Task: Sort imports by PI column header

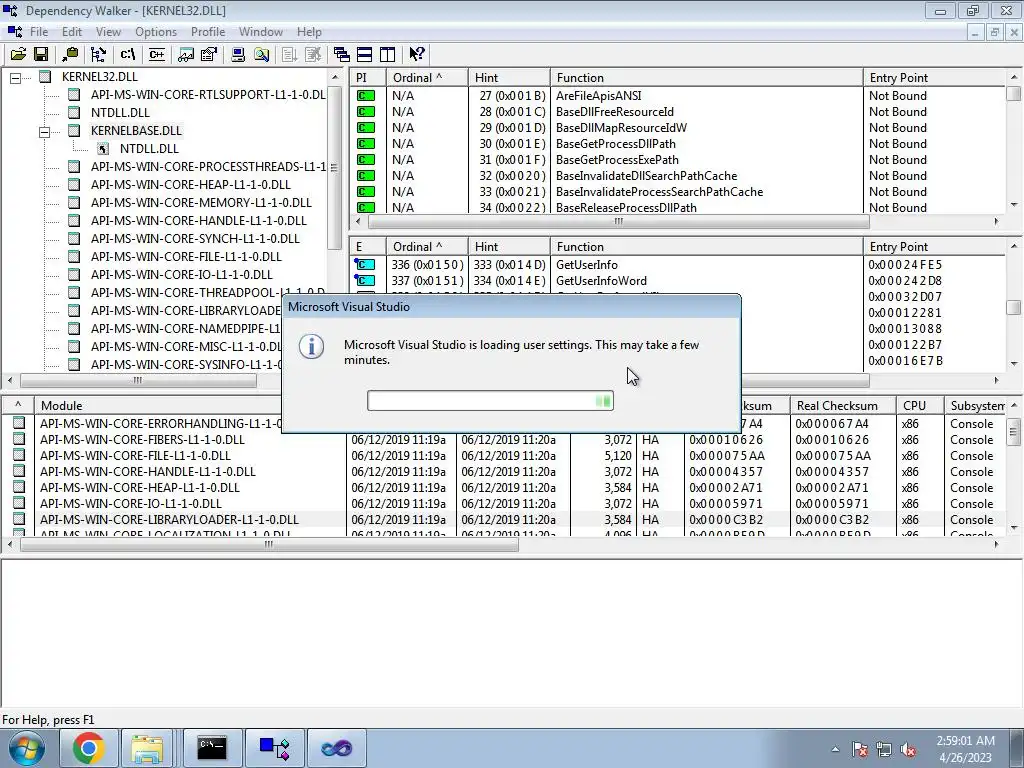Action: (x=368, y=78)
